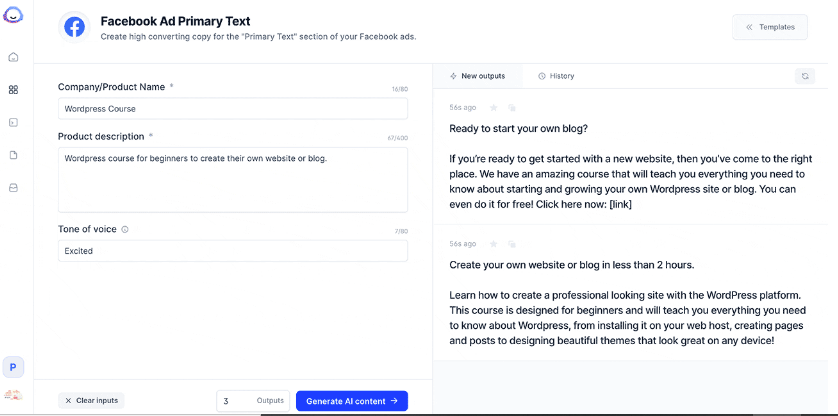Star the 'Ready to start your own blog?' output
Viewport: 838px width, 416px height.
[494, 108]
